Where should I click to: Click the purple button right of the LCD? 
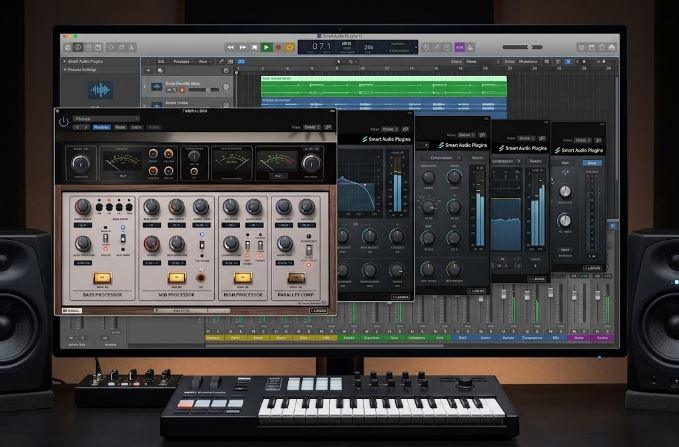coord(459,47)
